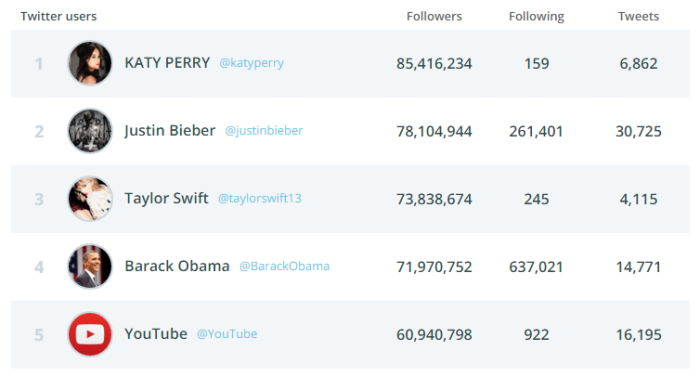This screenshot has width=700, height=377.
Task: Click the Barack Obama name
Action: click(177, 266)
